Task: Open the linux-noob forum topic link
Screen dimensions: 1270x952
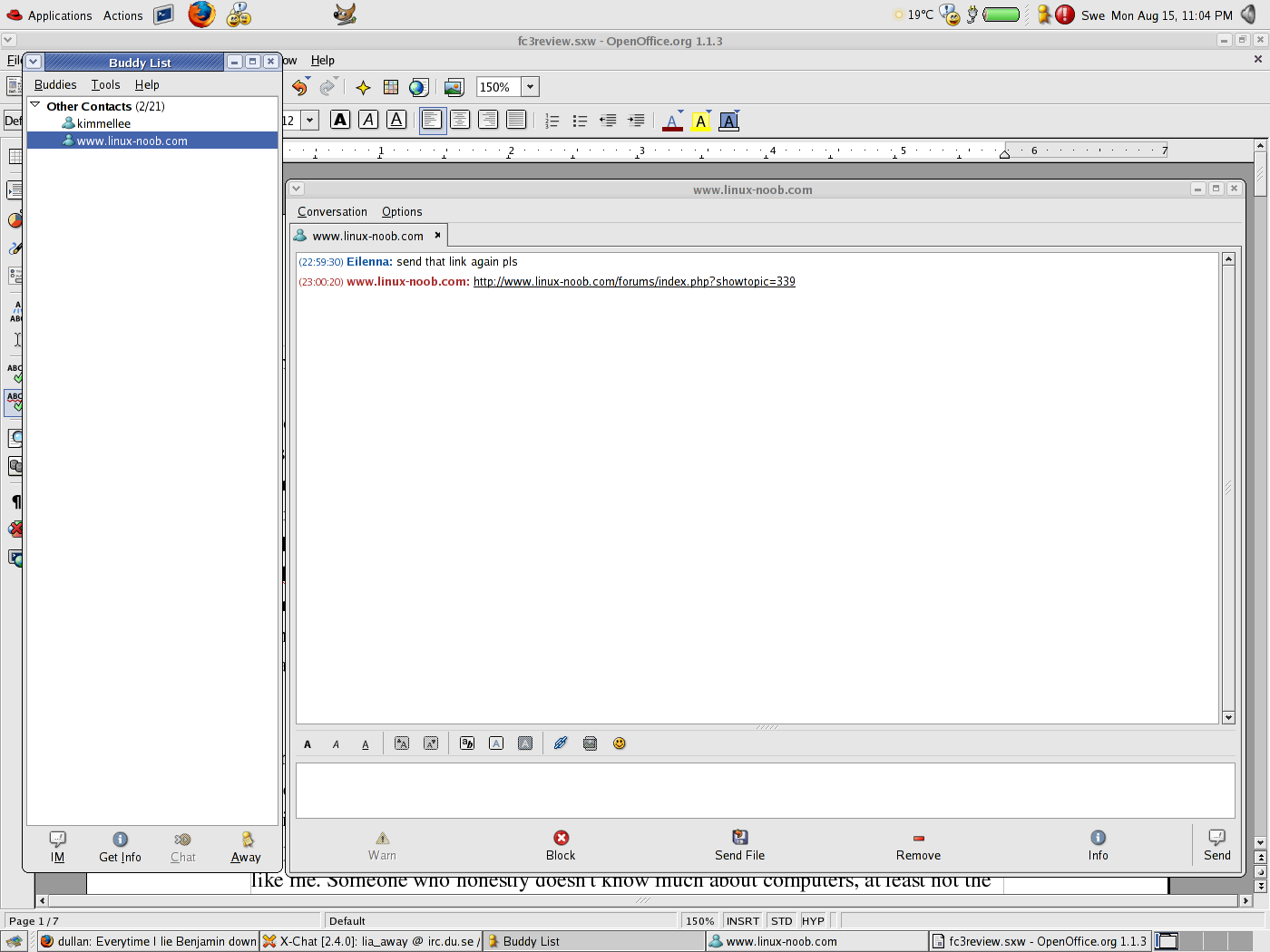Action: (x=634, y=282)
